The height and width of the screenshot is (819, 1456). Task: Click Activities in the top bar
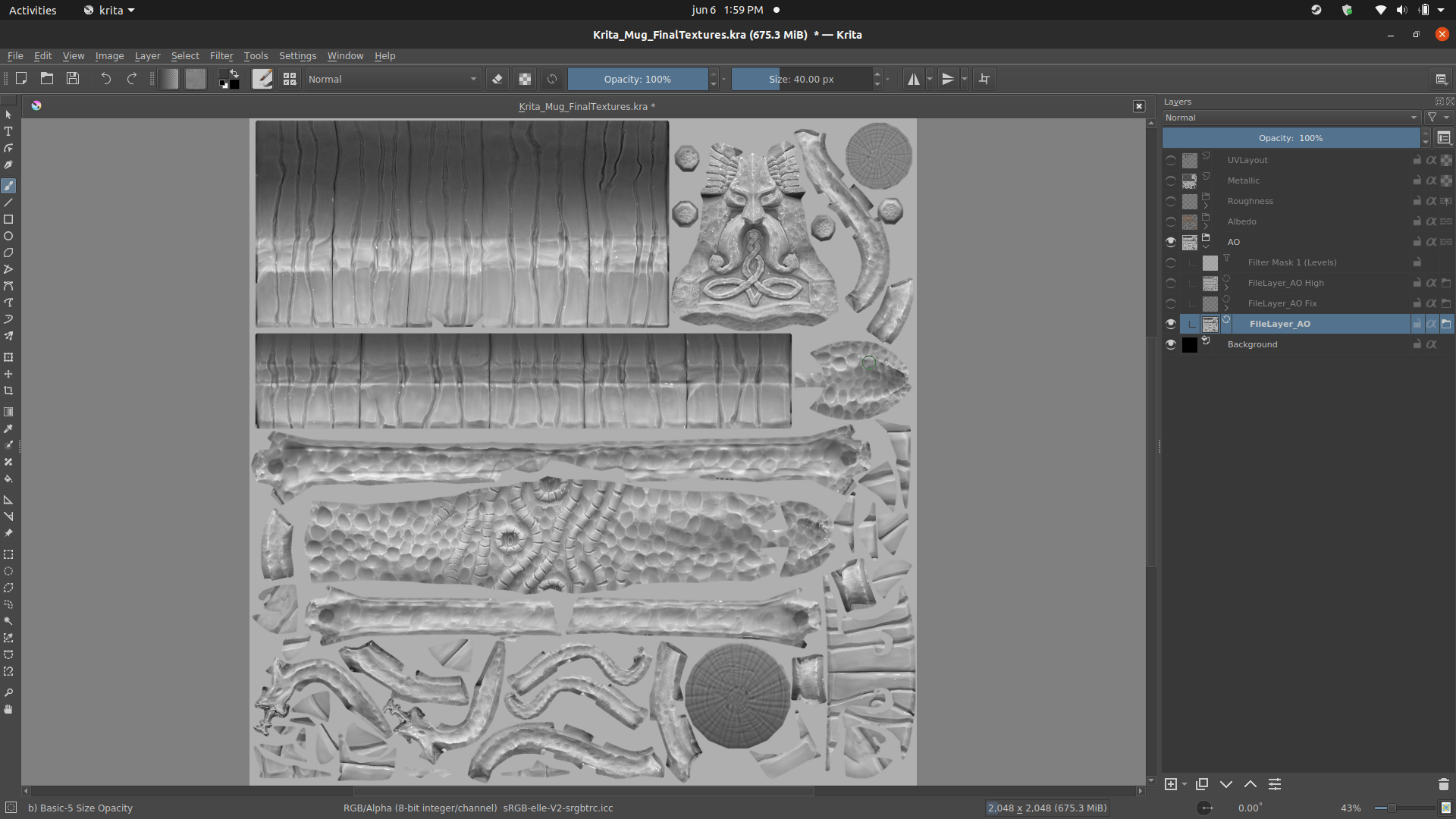tap(33, 10)
